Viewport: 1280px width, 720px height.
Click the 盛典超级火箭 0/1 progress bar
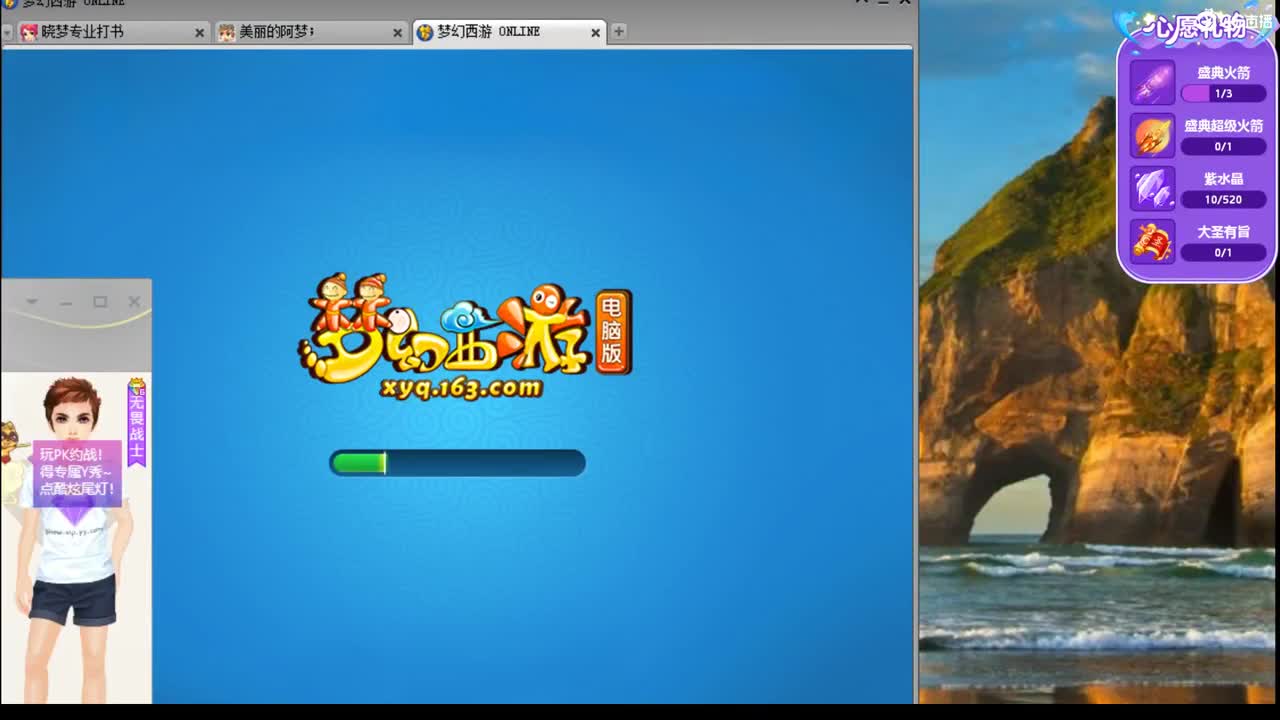(1223, 146)
